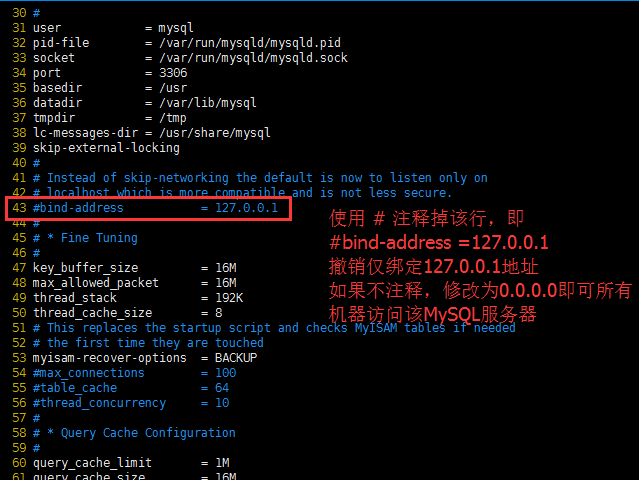Click the thread_stack 192K value
This screenshot has width=639, height=480.
point(229,298)
